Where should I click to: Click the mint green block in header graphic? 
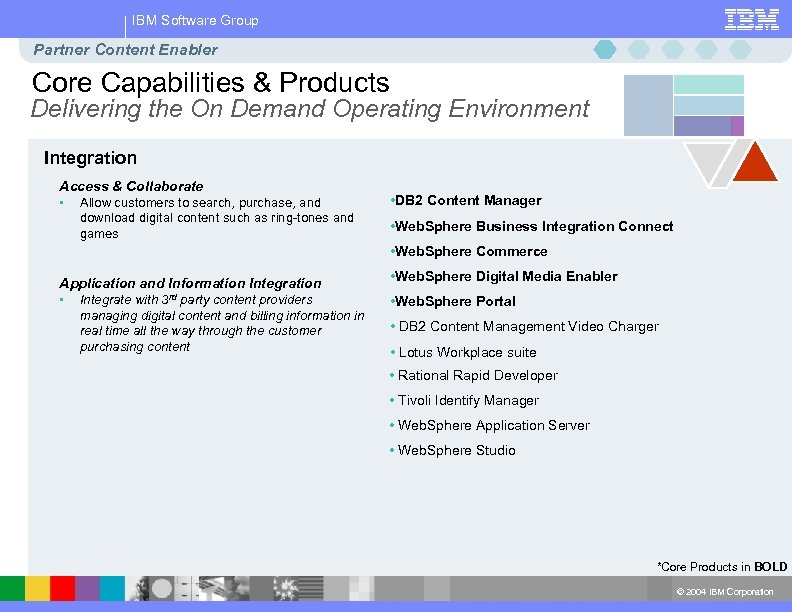click(x=709, y=84)
